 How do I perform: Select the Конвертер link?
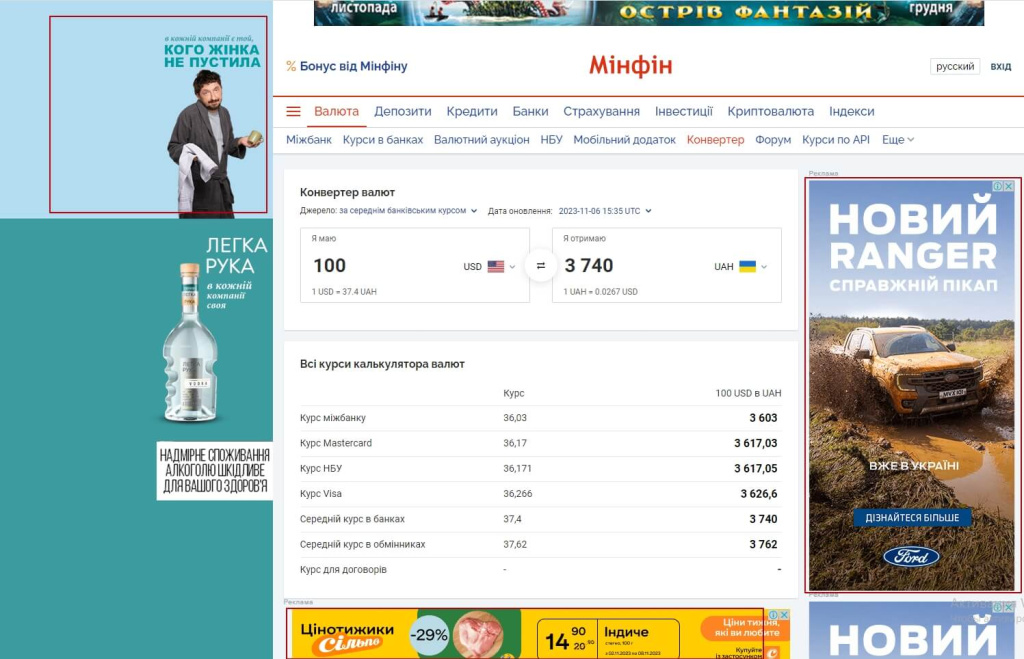coord(715,140)
